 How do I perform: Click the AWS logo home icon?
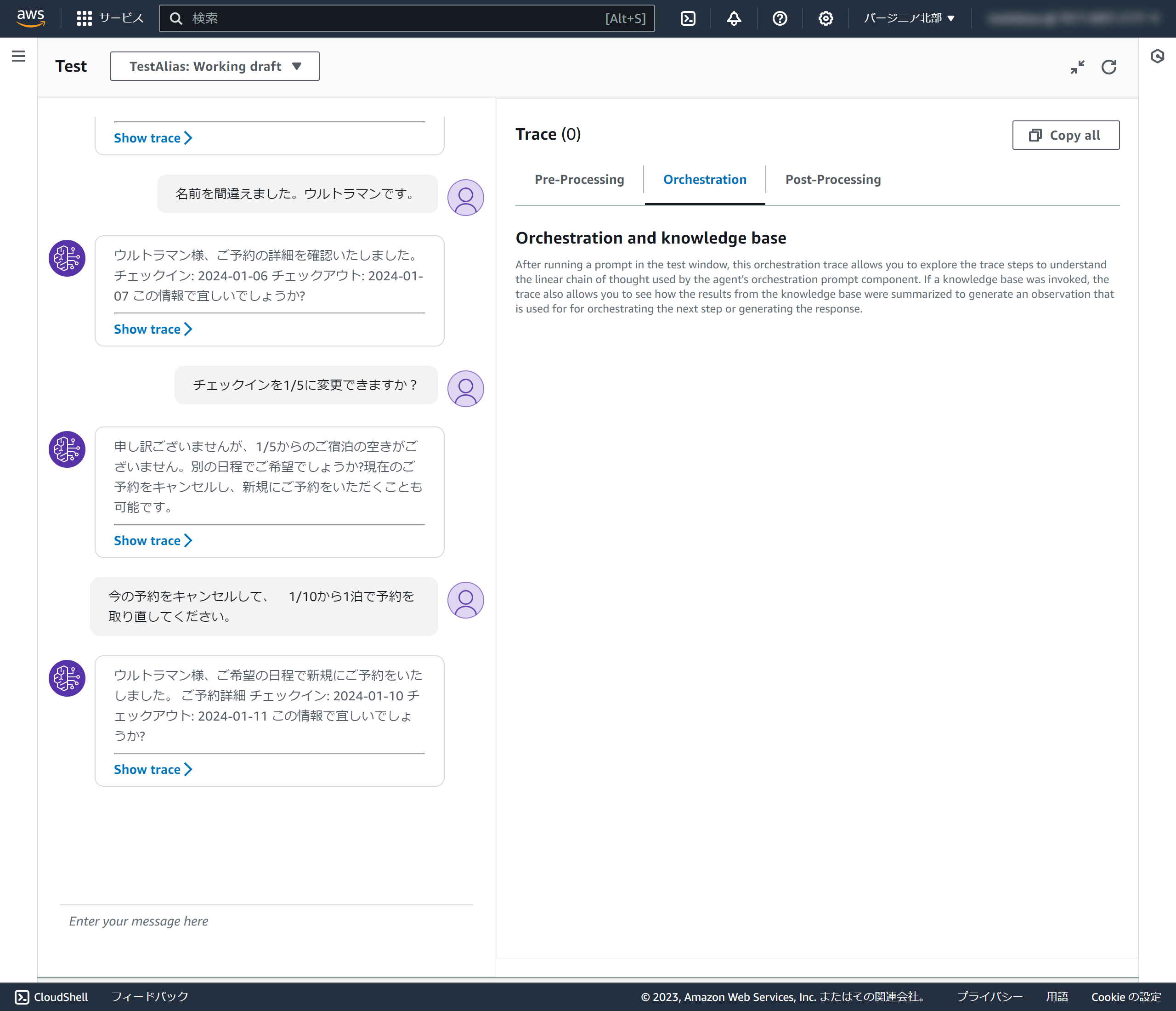coord(31,18)
